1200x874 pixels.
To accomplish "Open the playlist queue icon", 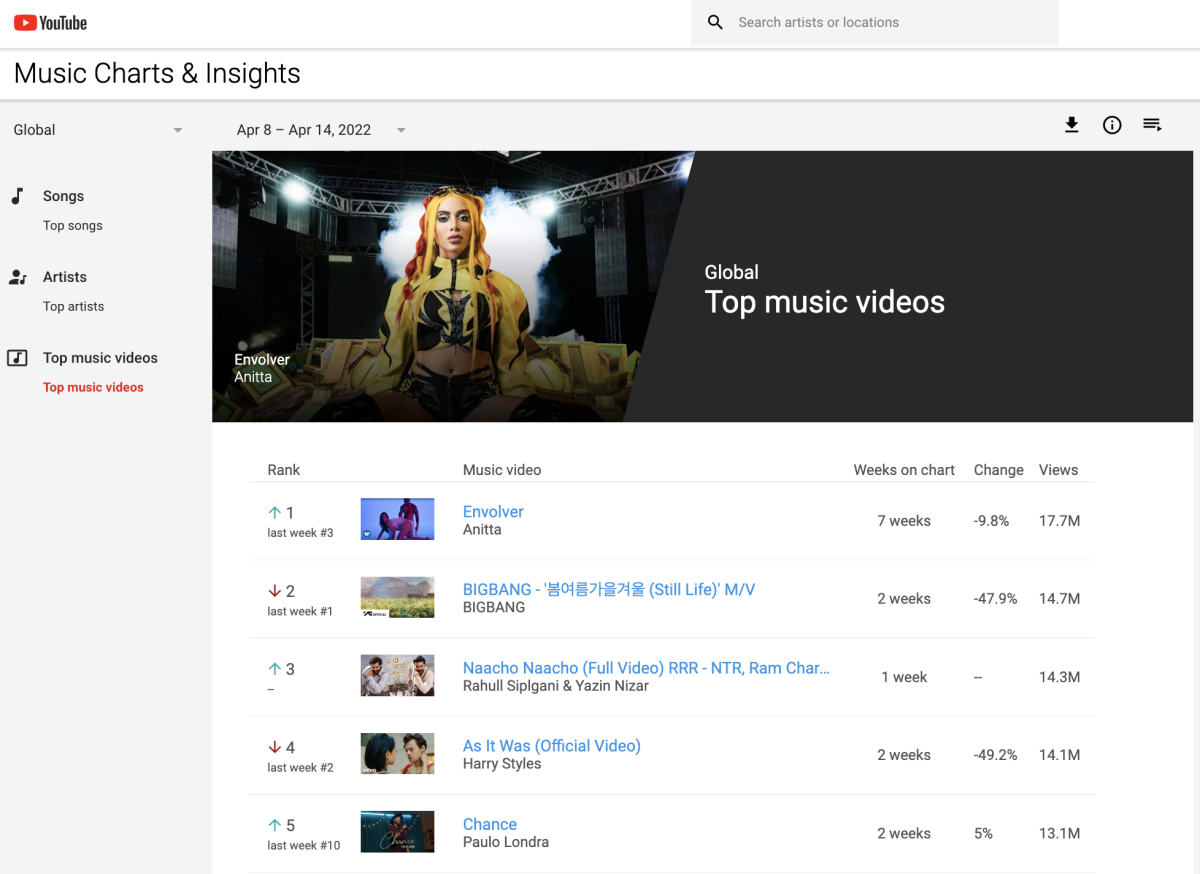I will pos(1152,125).
